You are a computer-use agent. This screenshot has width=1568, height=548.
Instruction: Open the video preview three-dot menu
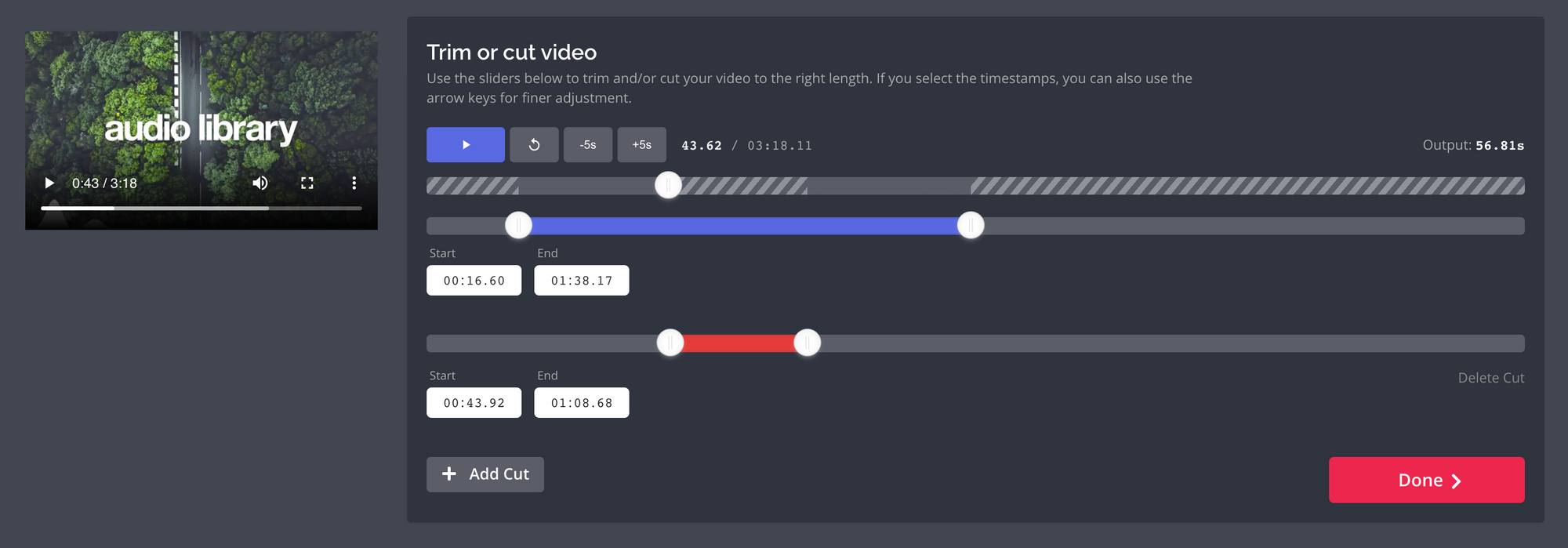(x=354, y=183)
